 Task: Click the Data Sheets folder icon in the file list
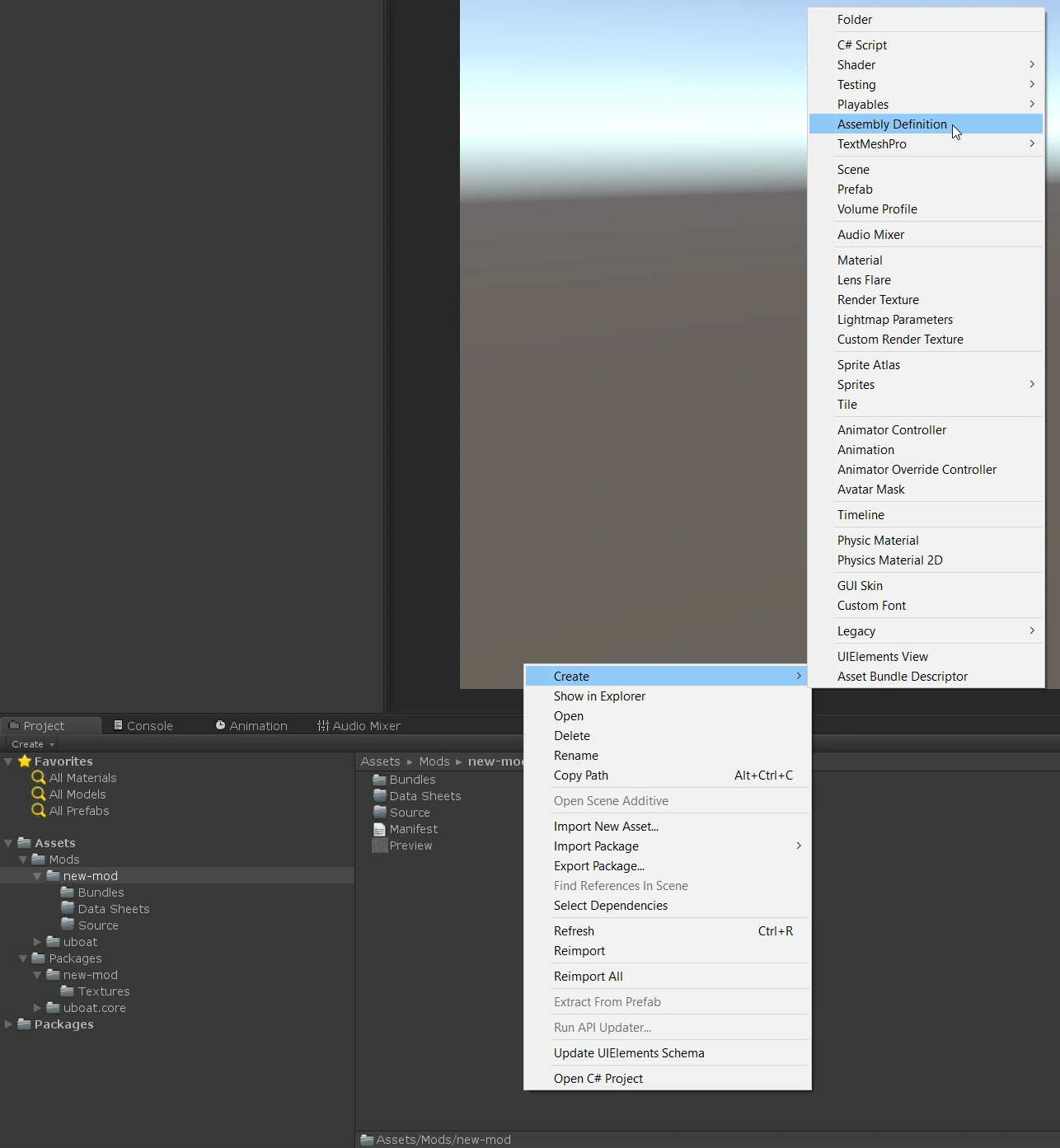tap(379, 795)
